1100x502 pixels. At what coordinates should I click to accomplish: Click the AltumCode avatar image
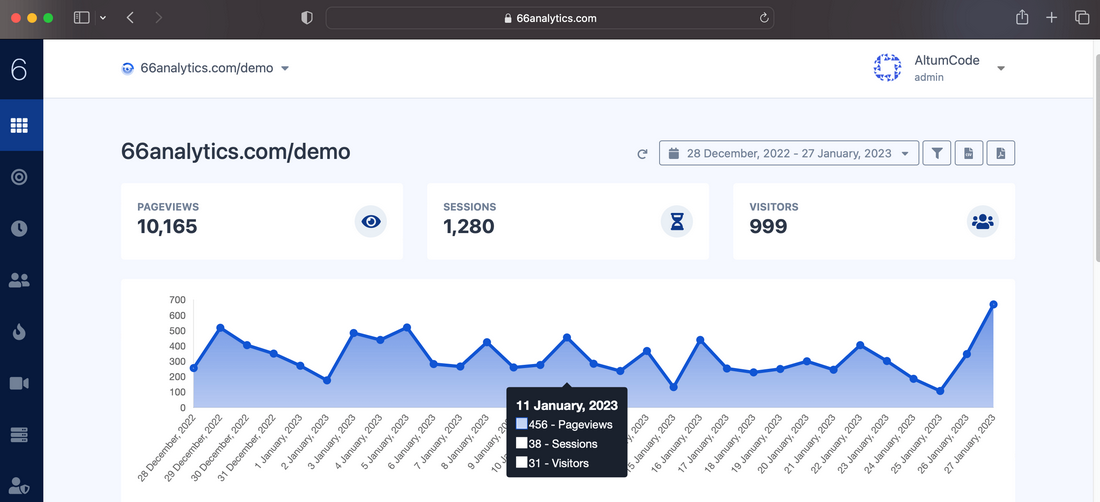click(x=887, y=68)
